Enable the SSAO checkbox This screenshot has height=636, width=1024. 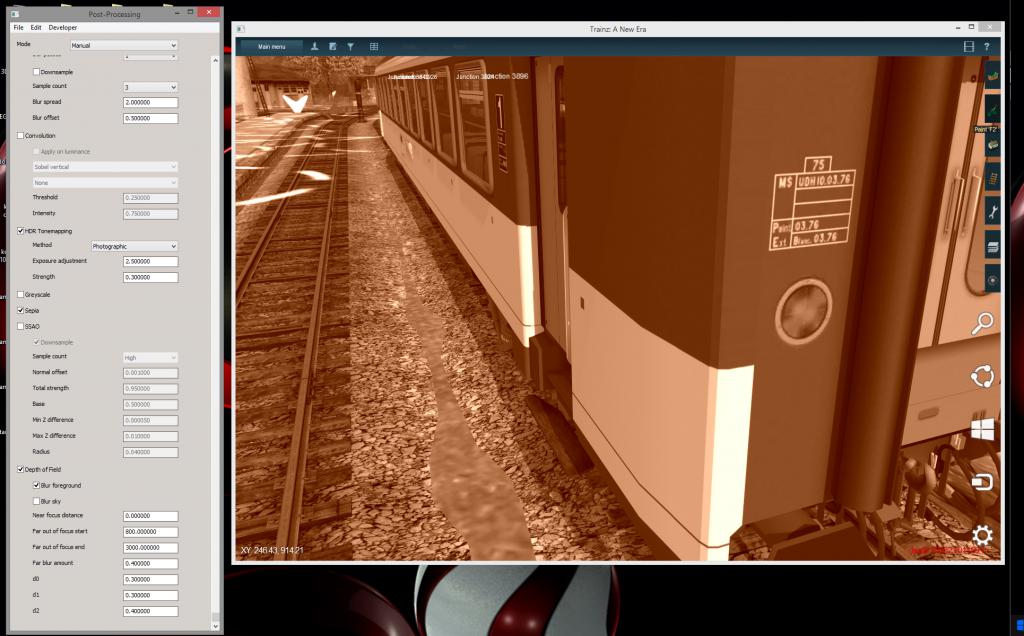[x=20, y=326]
